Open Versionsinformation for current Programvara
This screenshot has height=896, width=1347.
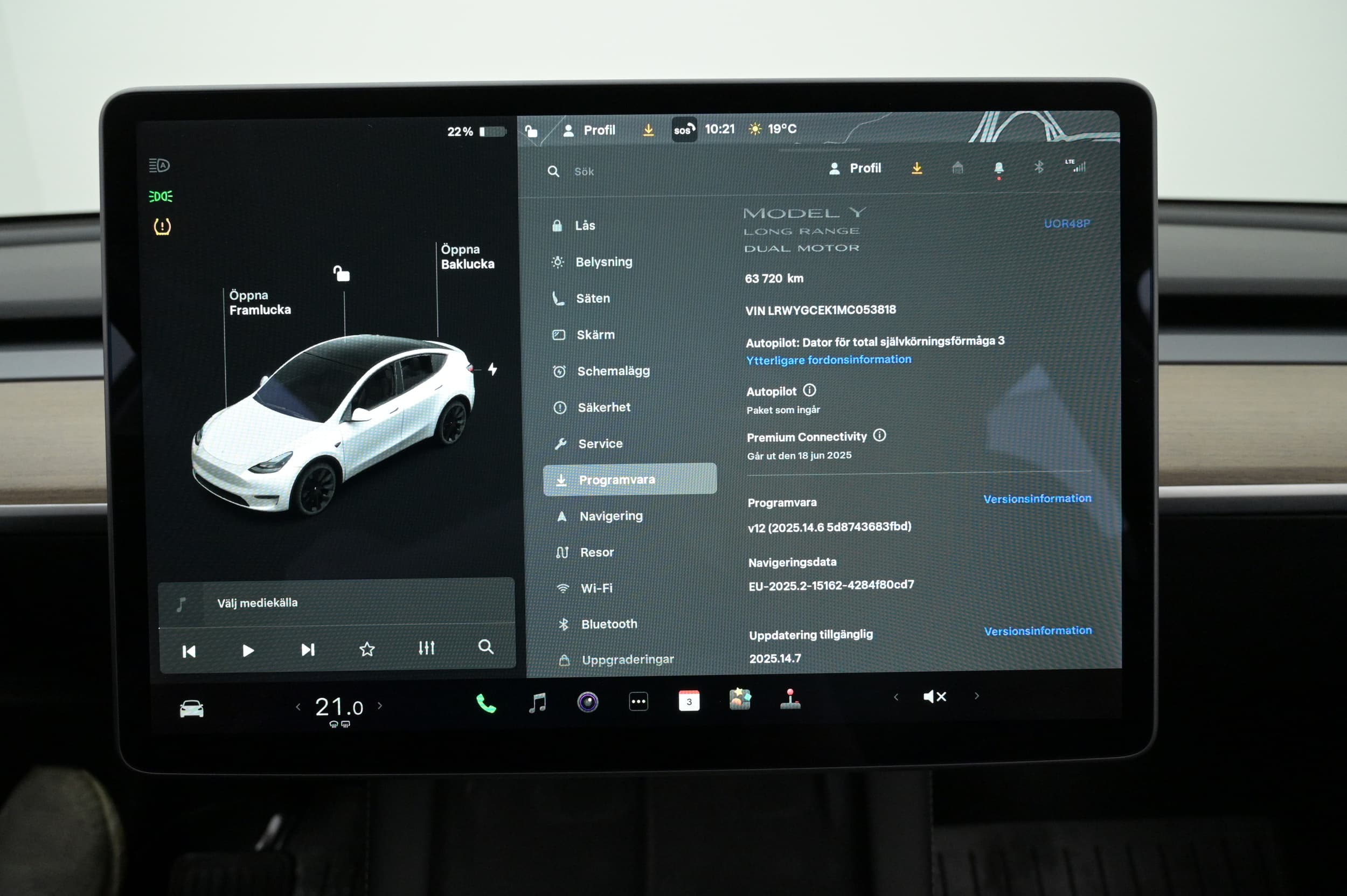coord(1037,498)
